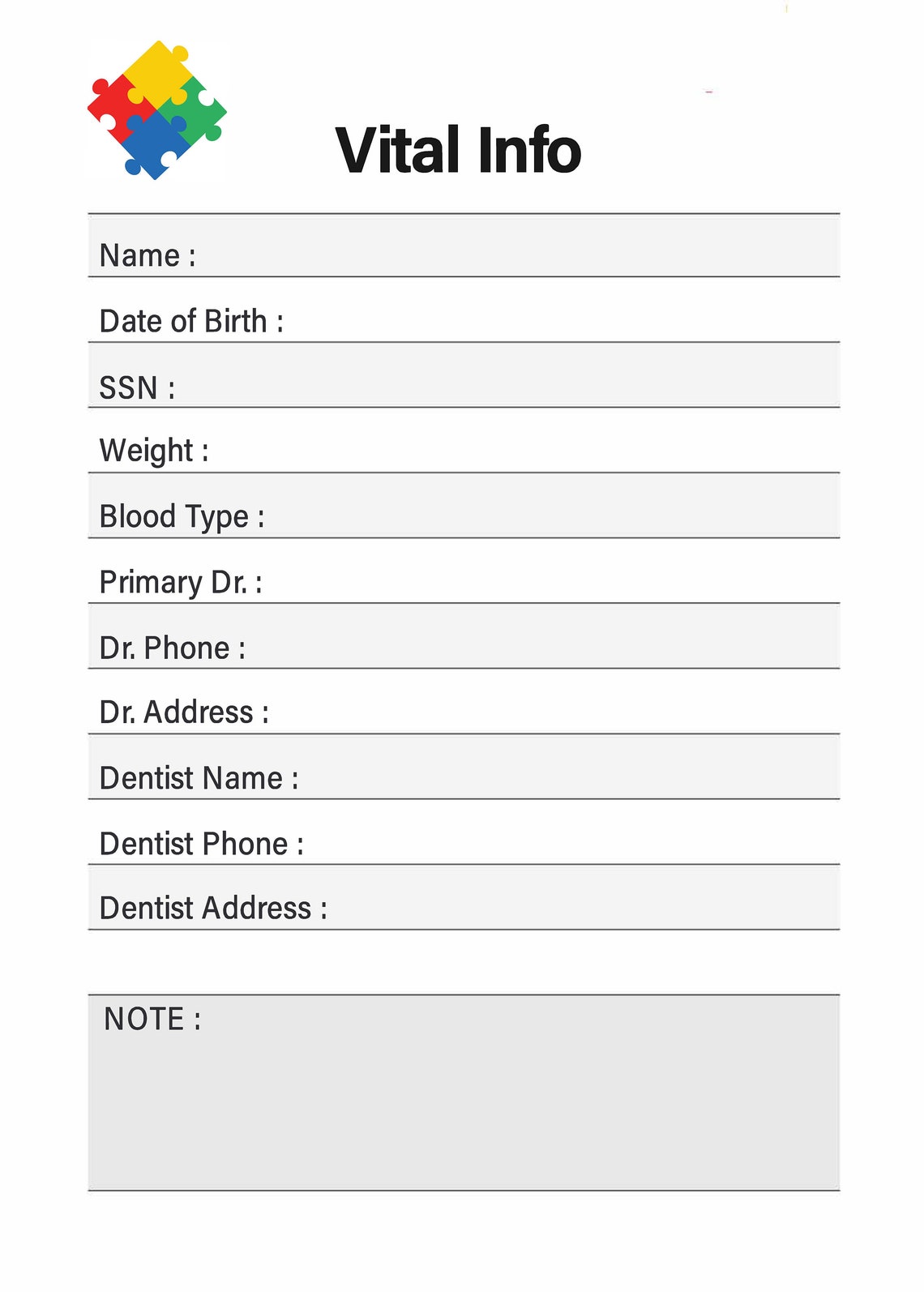Select the Primary Dr. field

[x=464, y=571]
